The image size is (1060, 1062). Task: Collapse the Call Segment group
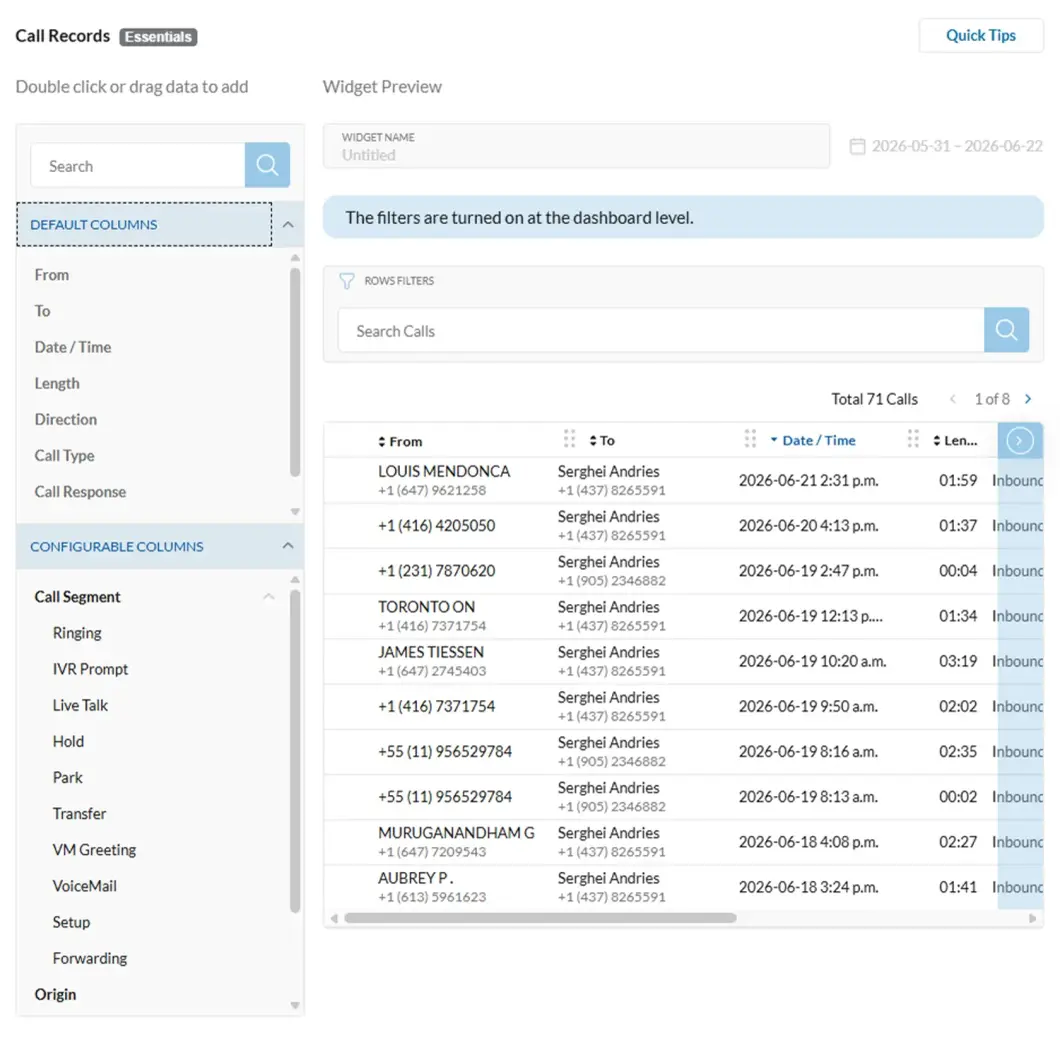pos(269,597)
